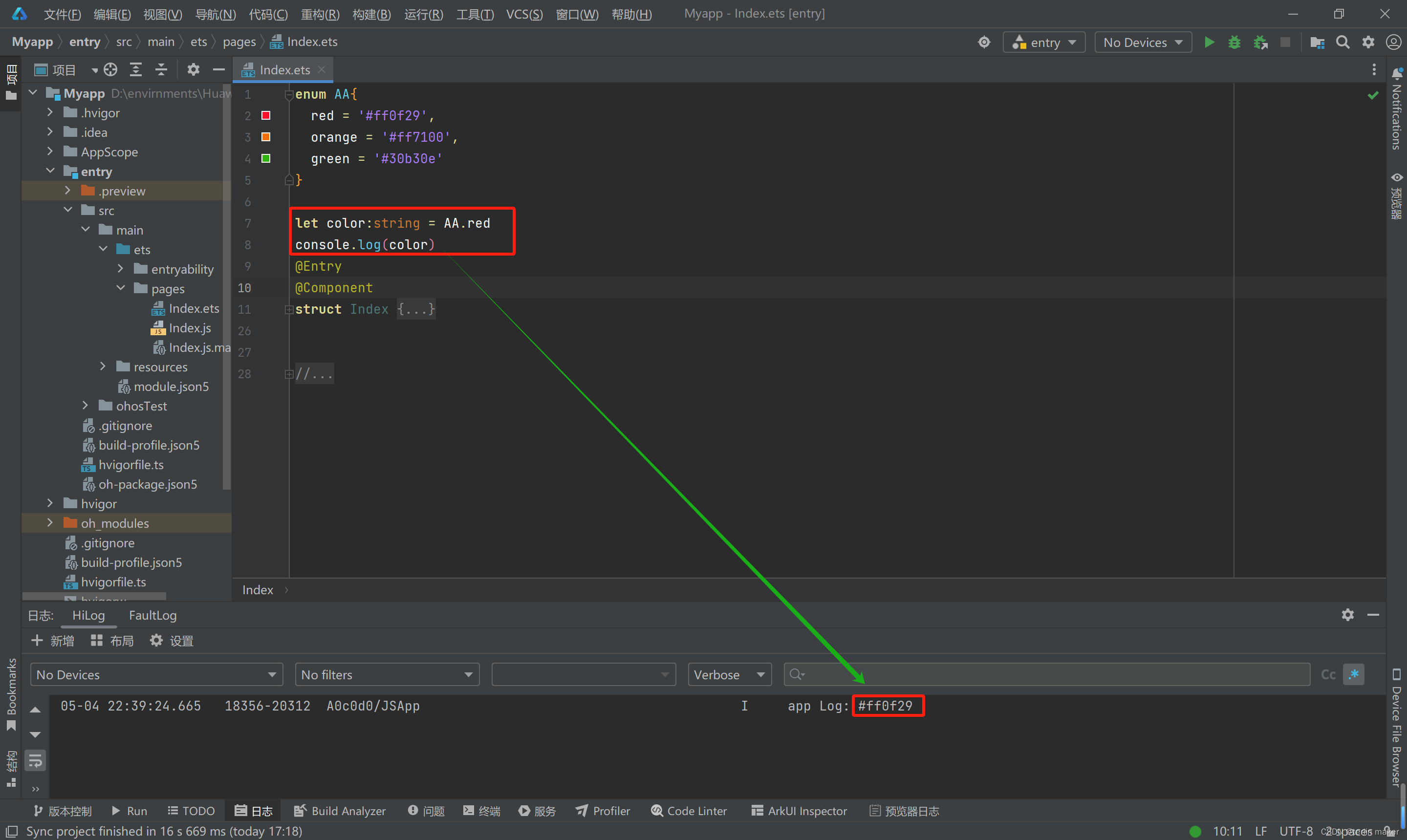
Task: Click the green Run button in toolbar
Action: (x=1209, y=43)
